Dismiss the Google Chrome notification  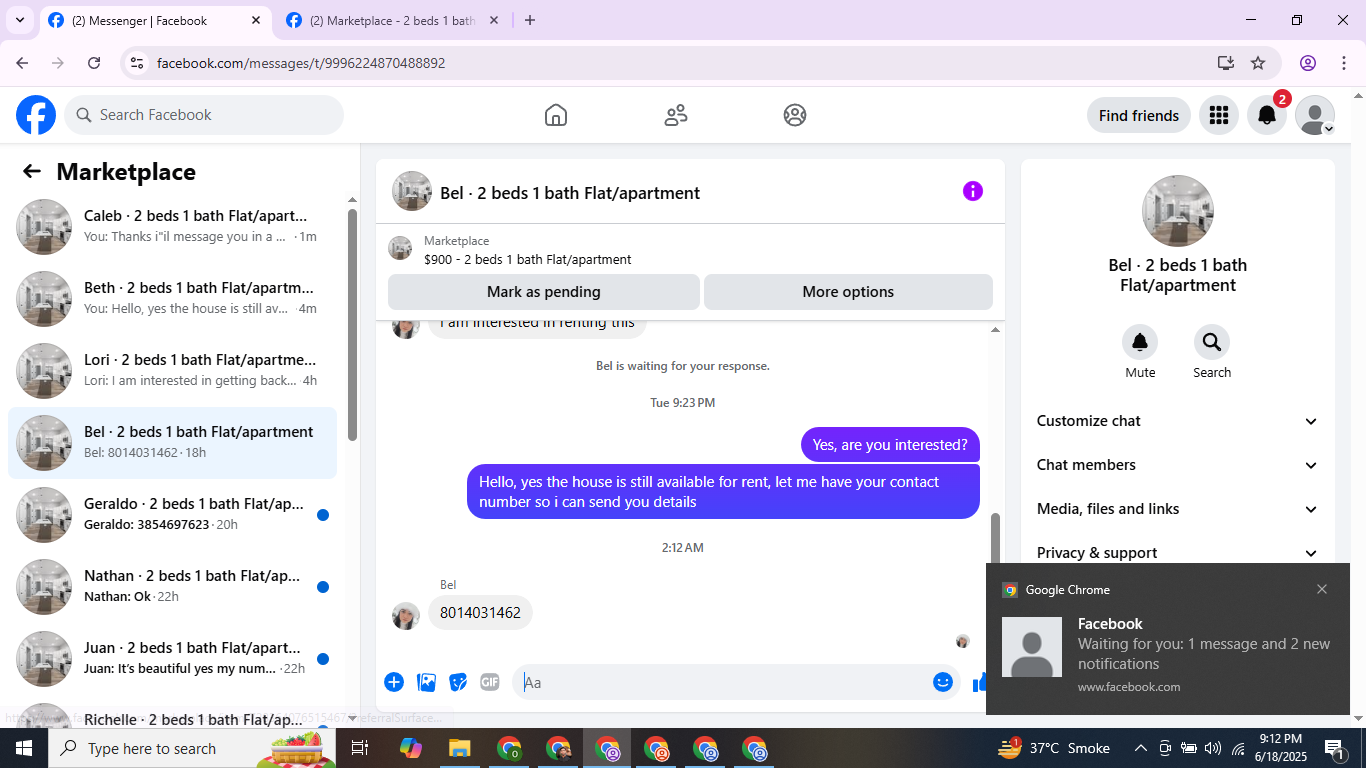(x=1322, y=589)
